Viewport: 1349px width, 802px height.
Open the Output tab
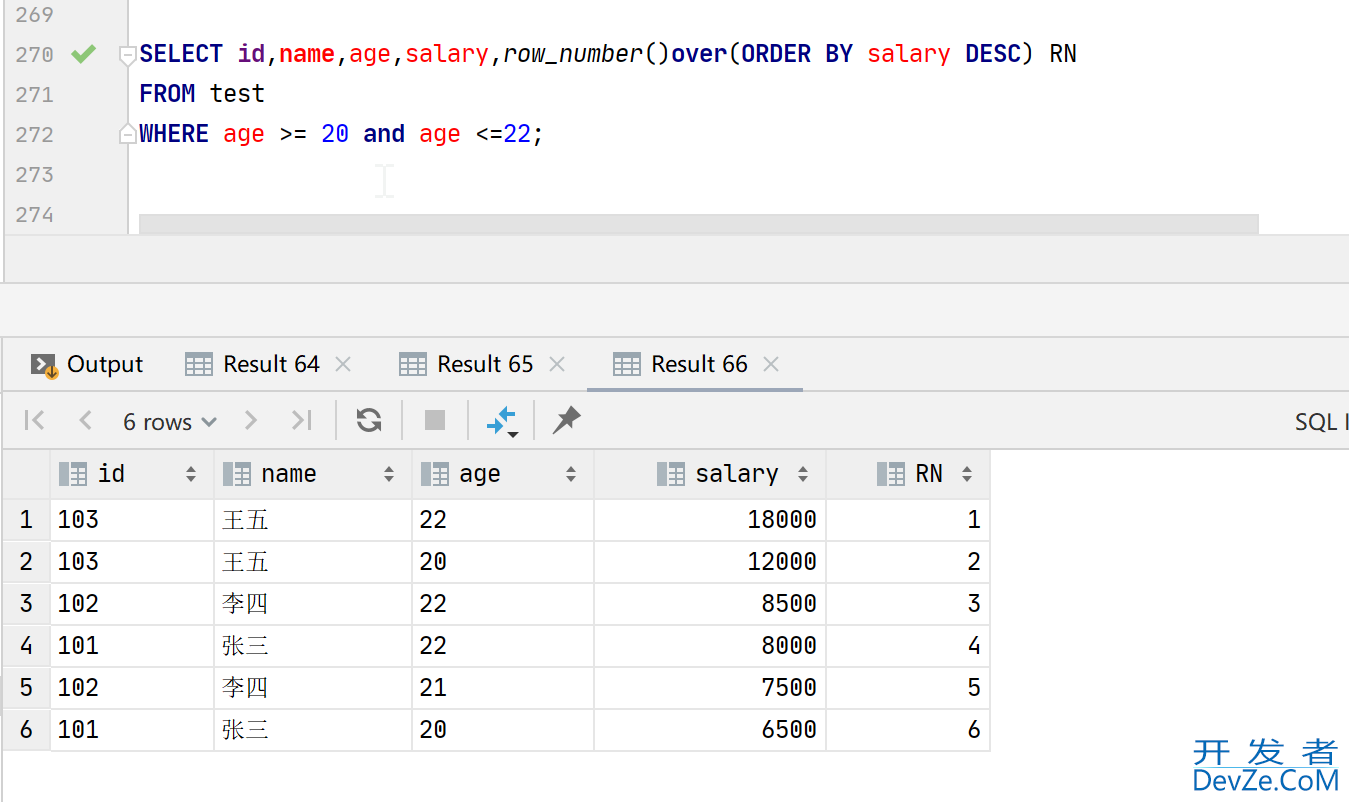(86, 364)
